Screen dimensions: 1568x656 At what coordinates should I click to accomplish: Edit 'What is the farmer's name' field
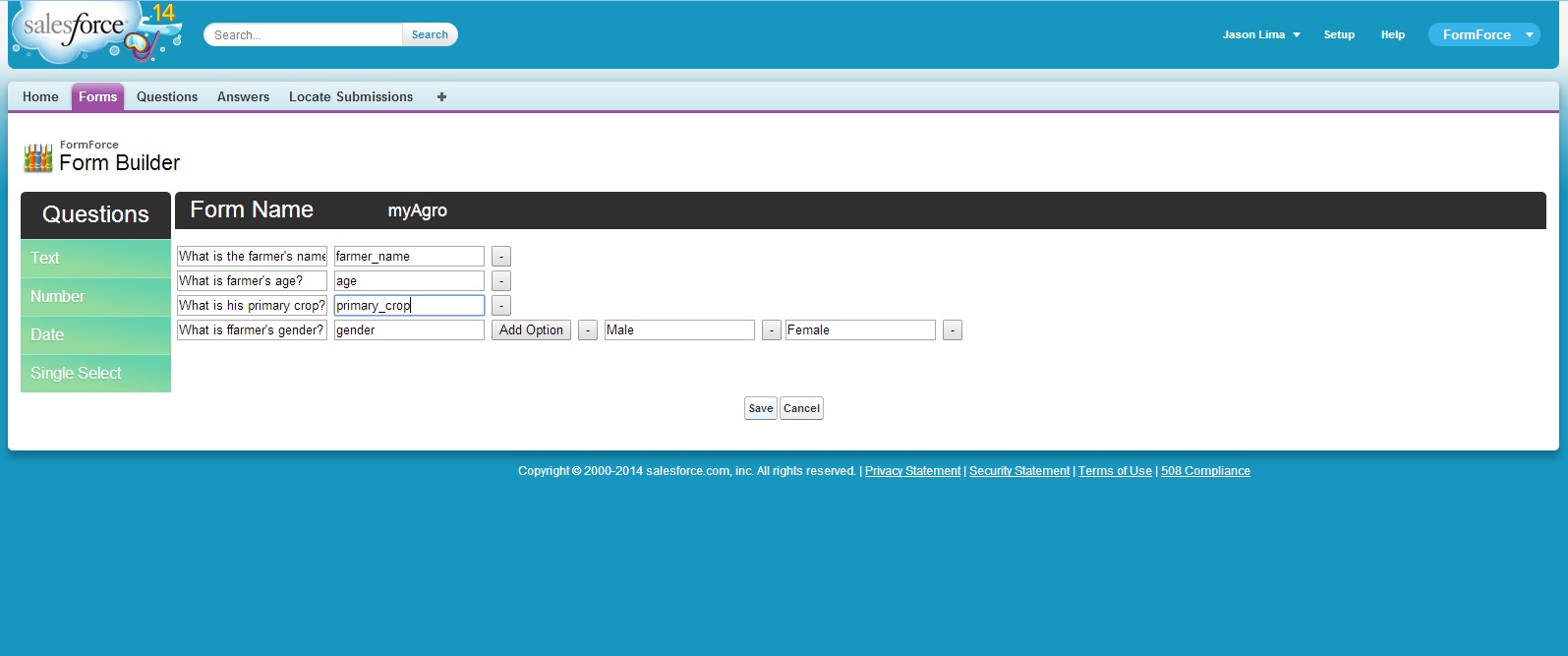tap(252, 257)
